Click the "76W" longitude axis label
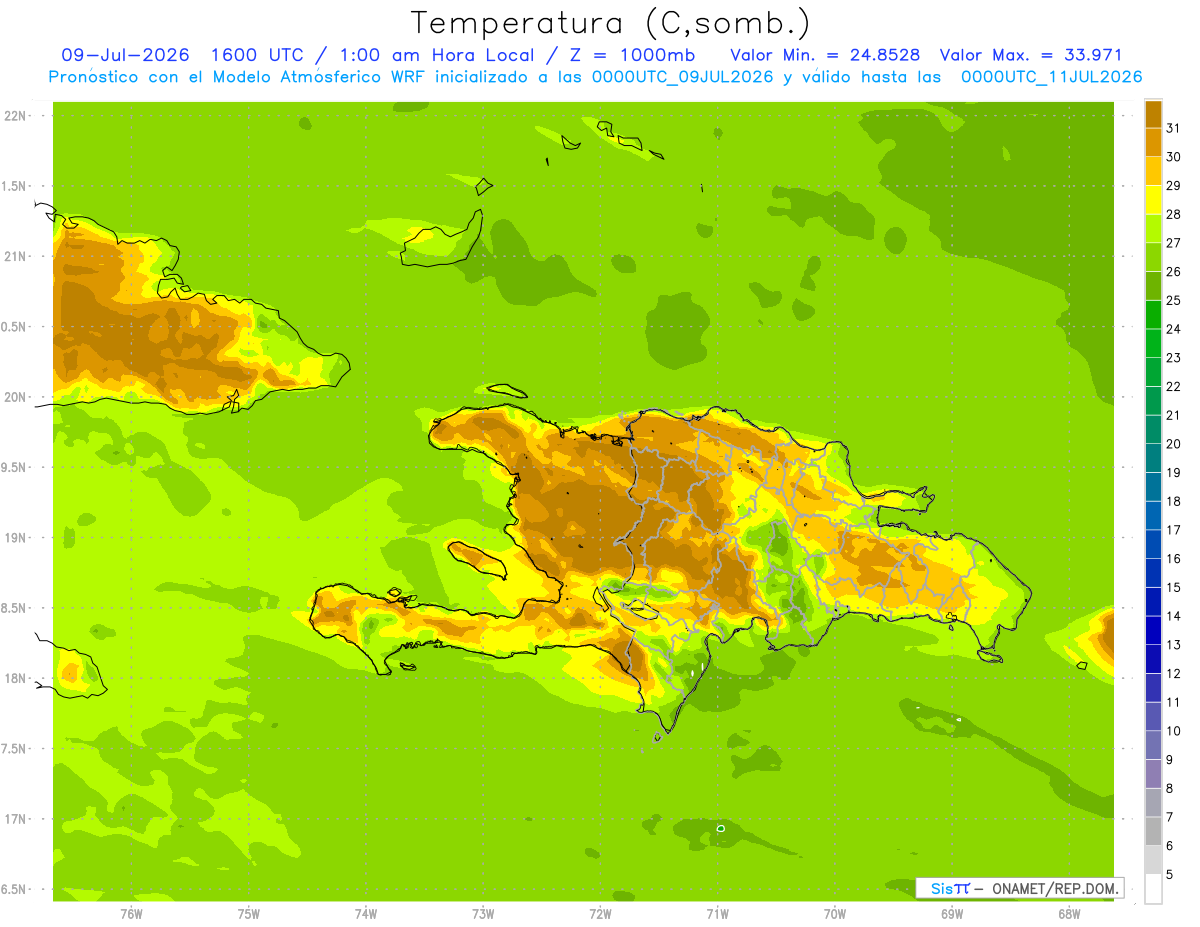Image resolution: width=1200 pixels, height=927 pixels. tap(131, 913)
